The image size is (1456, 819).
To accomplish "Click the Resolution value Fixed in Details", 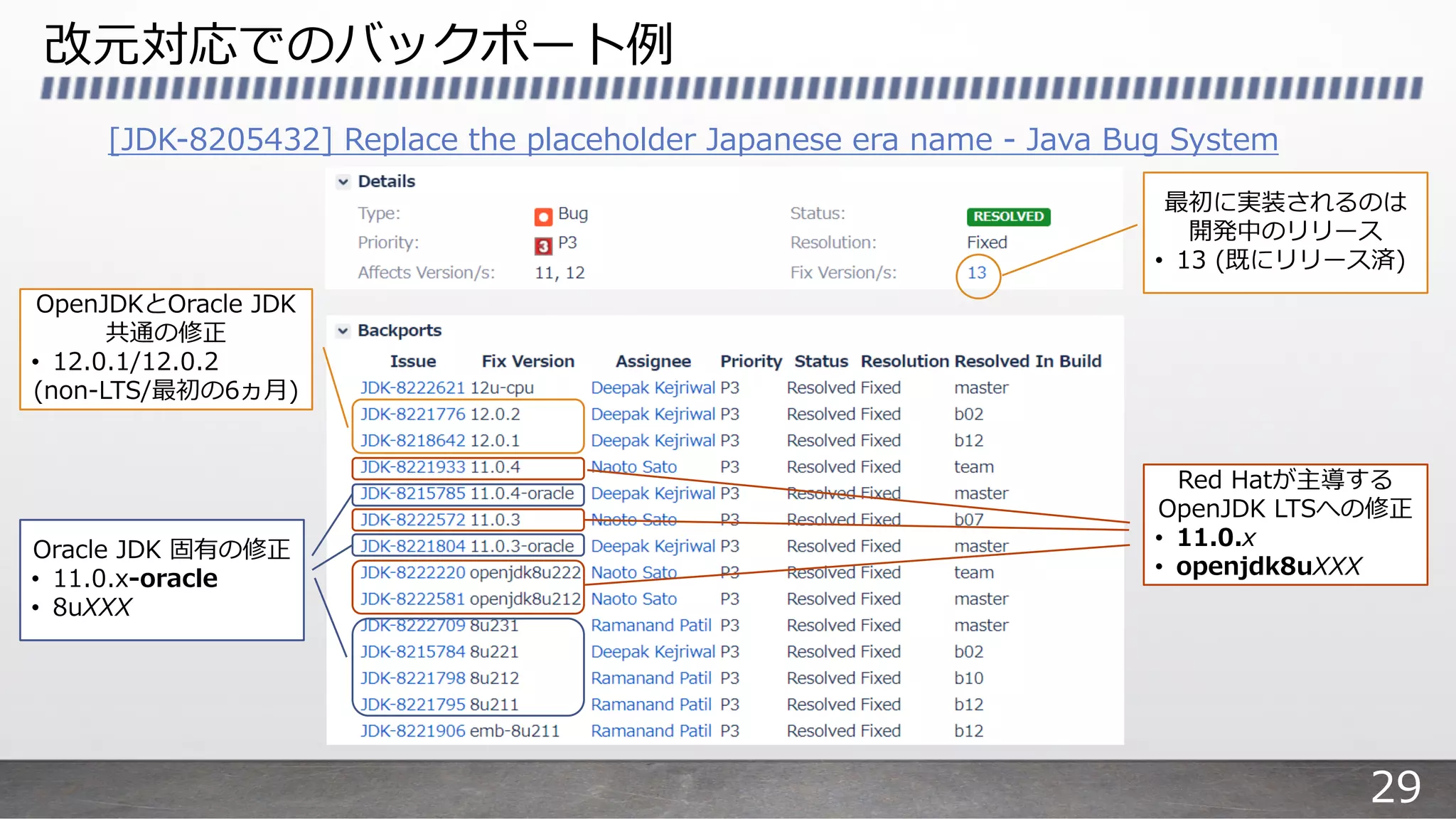I will 987,242.
